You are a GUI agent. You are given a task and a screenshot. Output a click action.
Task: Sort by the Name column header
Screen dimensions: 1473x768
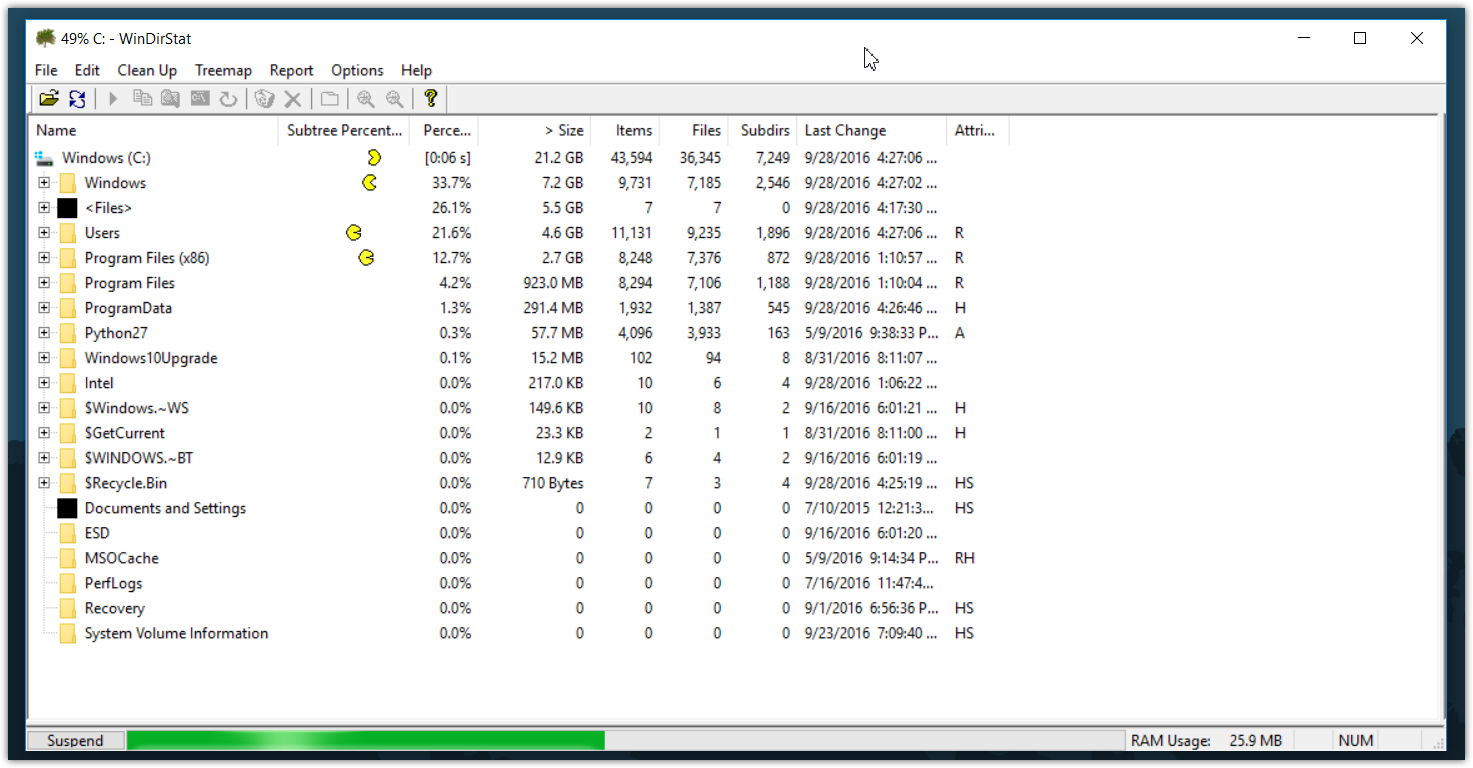[x=154, y=130]
